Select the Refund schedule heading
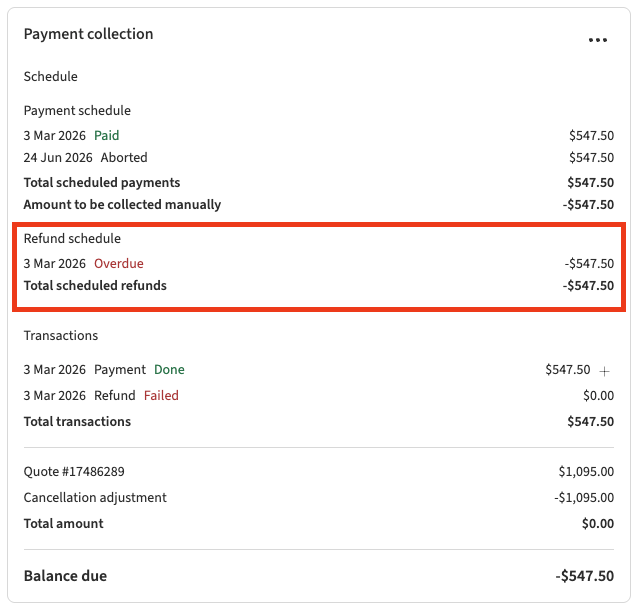Image resolution: width=639 pixels, height=611 pixels. tap(72, 239)
